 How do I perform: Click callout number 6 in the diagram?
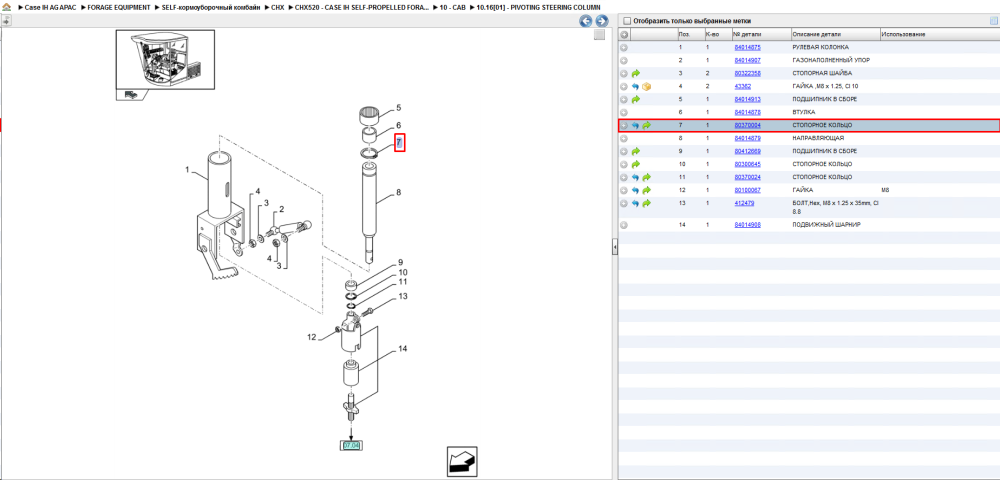399,125
